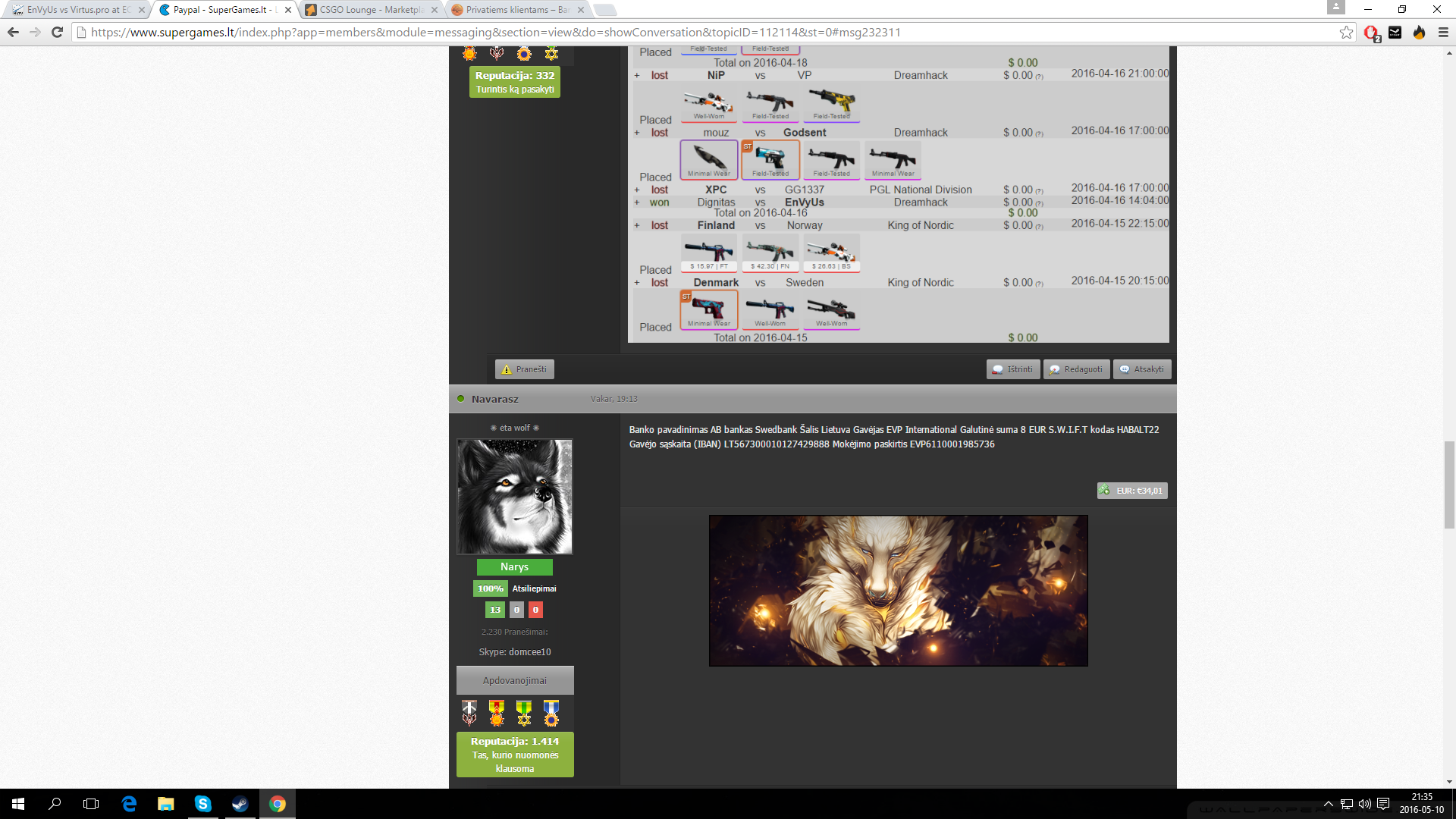Open Windows taskbar search

point(55,804)
